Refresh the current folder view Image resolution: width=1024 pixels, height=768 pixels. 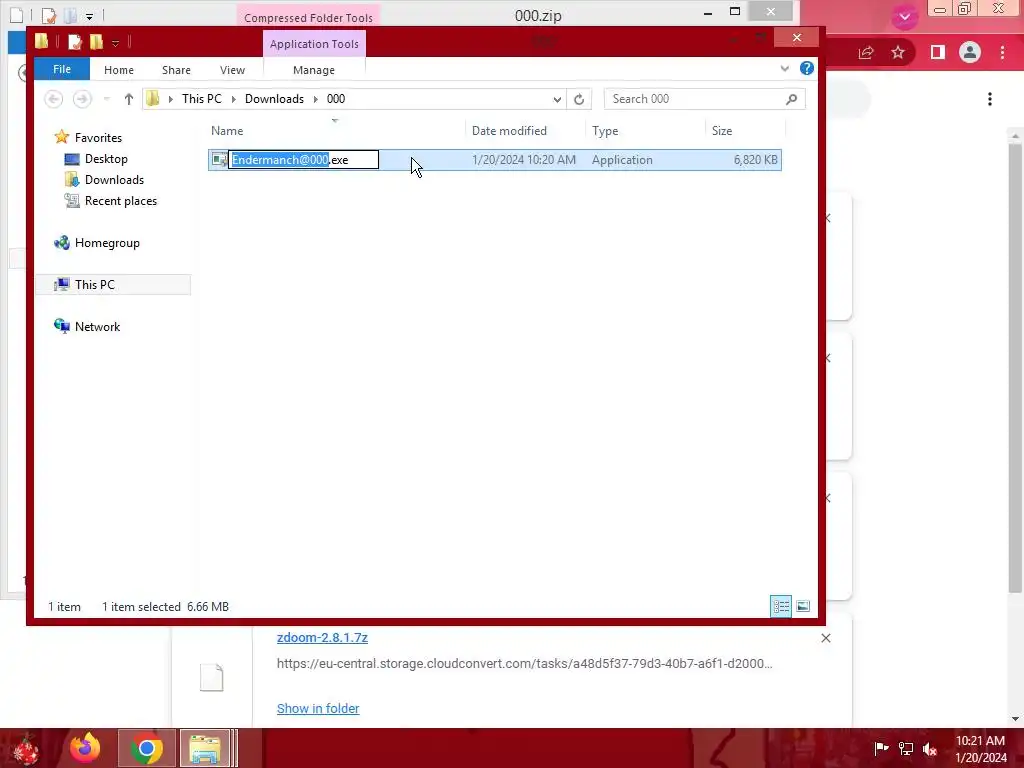point(579,99)
